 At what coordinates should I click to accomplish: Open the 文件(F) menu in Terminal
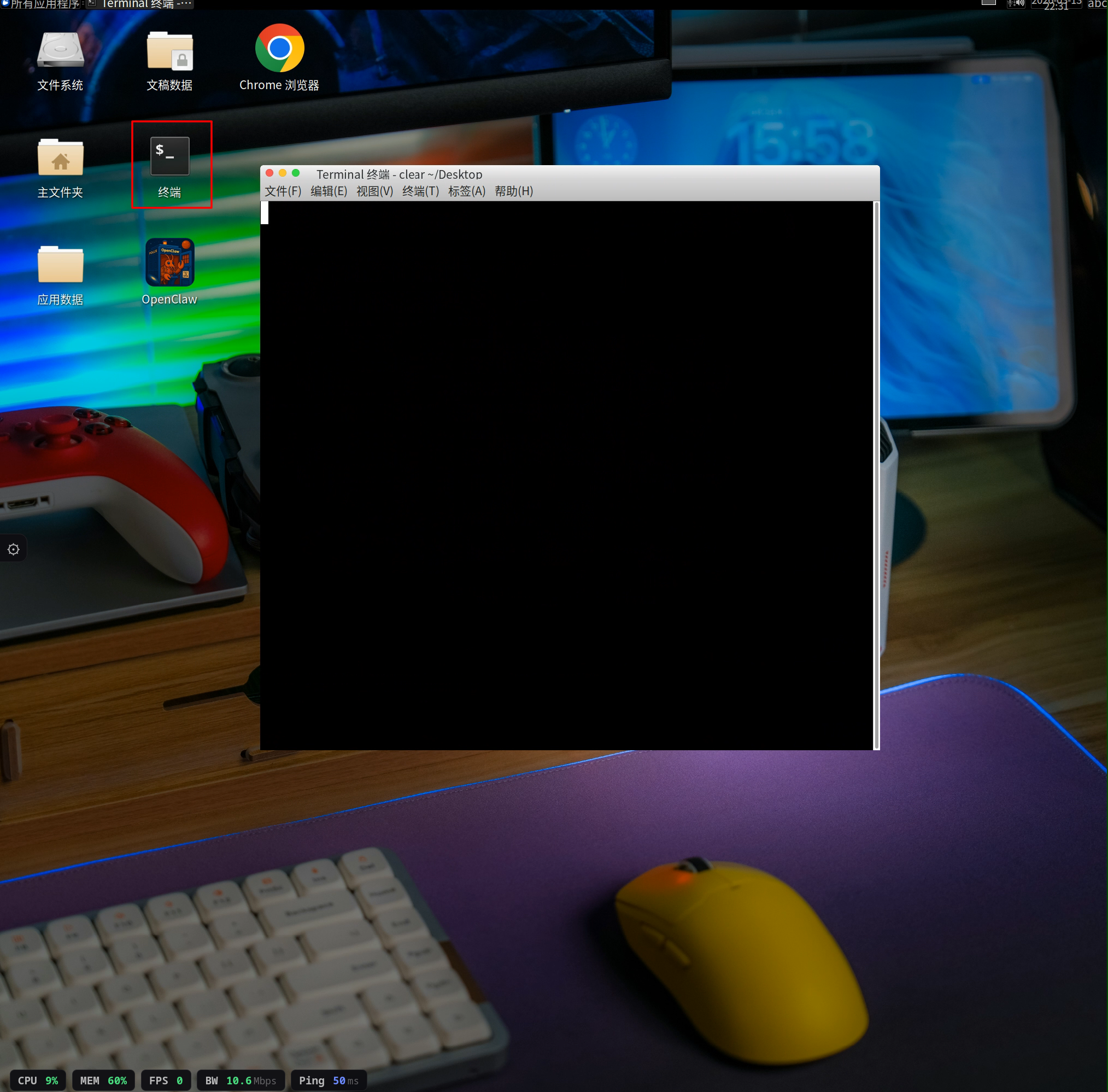[x=283, y=191]
